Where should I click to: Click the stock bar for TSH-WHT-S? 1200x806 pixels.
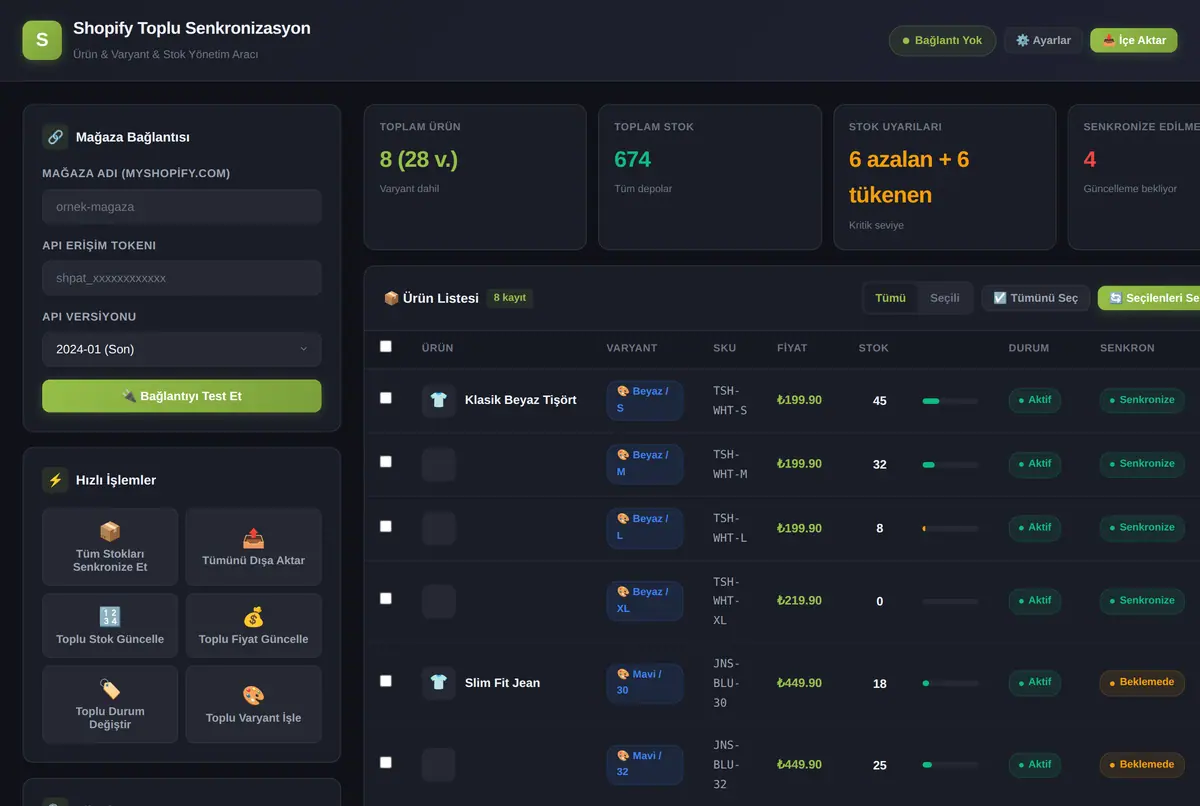point(950,401)
